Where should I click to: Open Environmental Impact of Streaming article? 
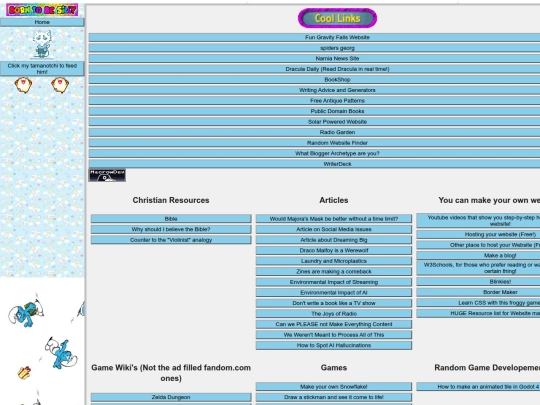click(334, 282)
